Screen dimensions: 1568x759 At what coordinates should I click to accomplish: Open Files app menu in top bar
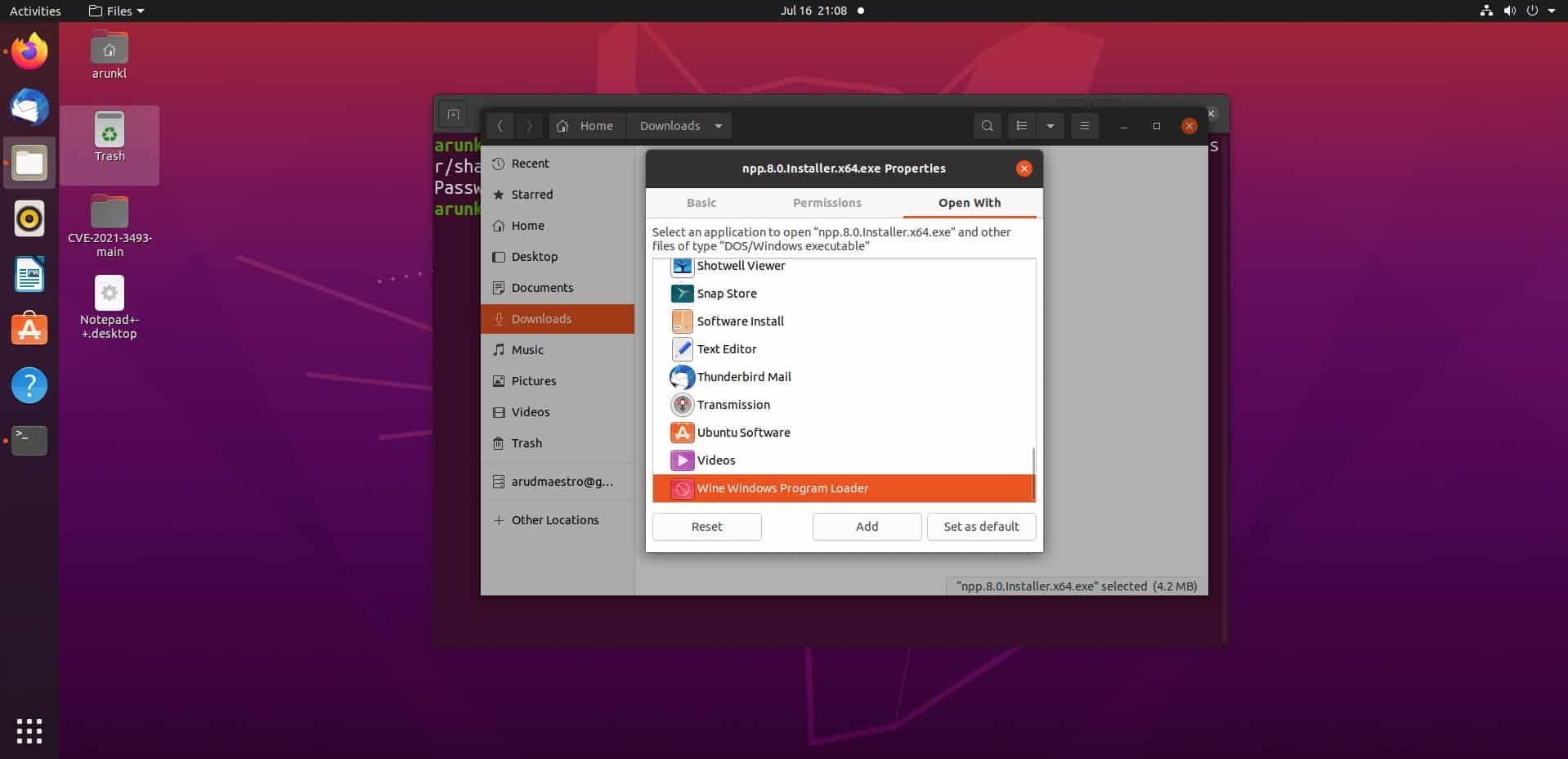116,11
